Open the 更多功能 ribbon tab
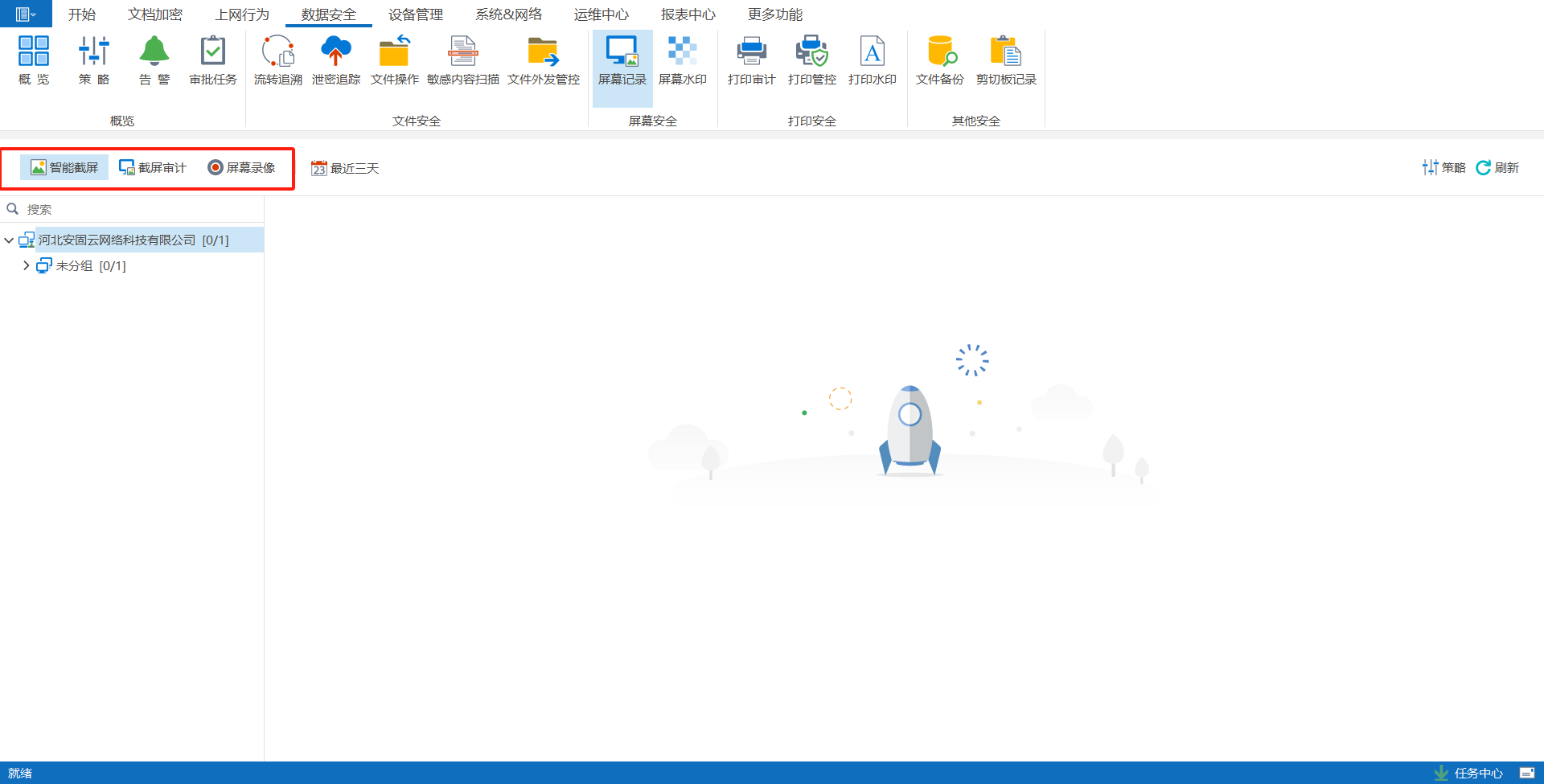1544x784 pixels. pos(775,14)
